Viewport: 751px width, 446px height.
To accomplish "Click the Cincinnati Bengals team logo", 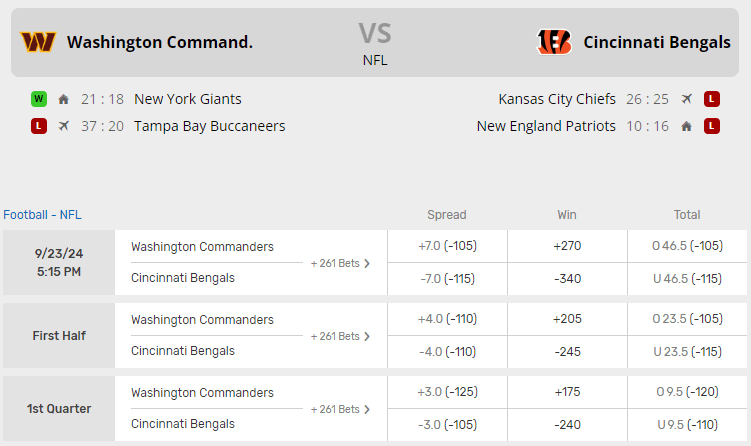I will click(554, 42).
